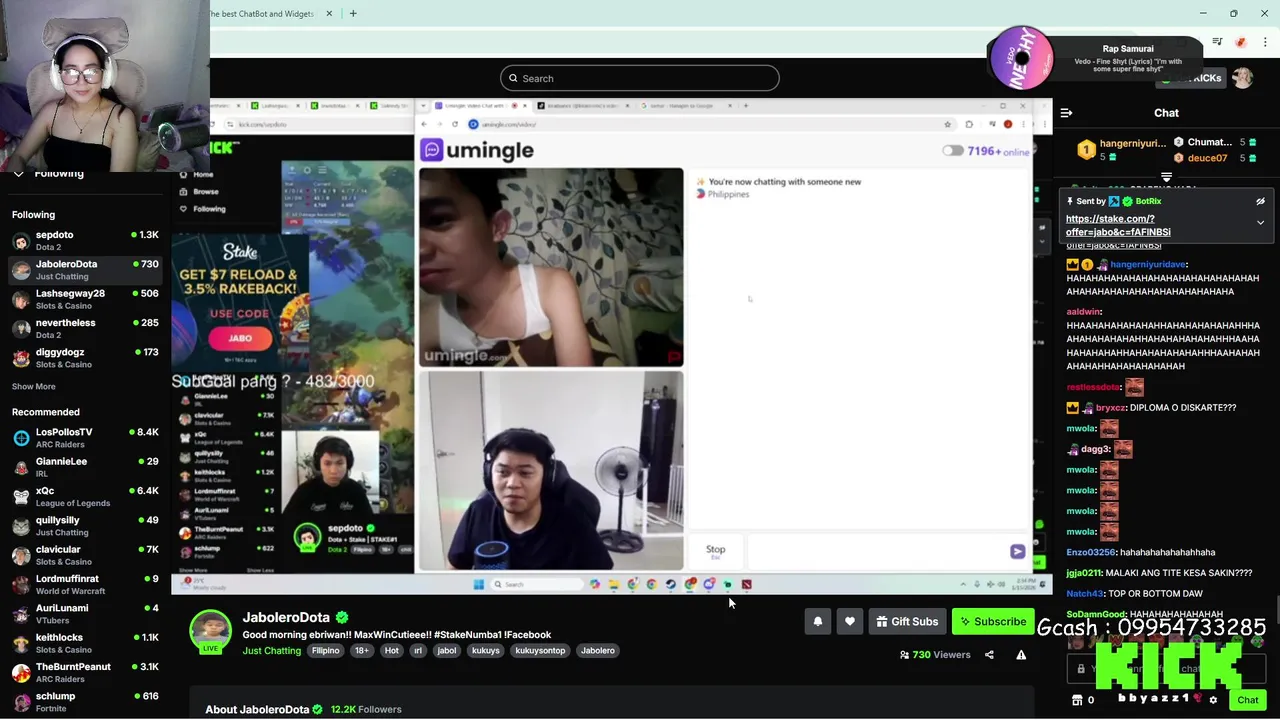Open chat settings gear icon
This screenshot has height=720, width=1280.
[1213, 700]
